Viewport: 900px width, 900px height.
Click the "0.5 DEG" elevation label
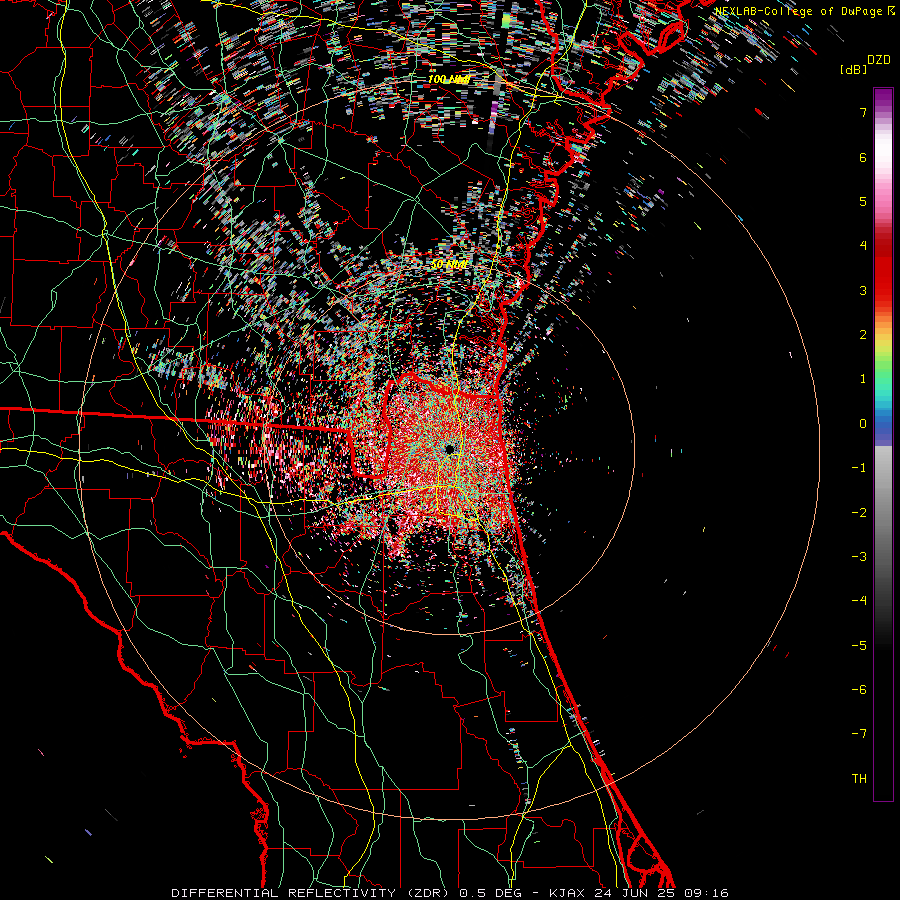490,893
